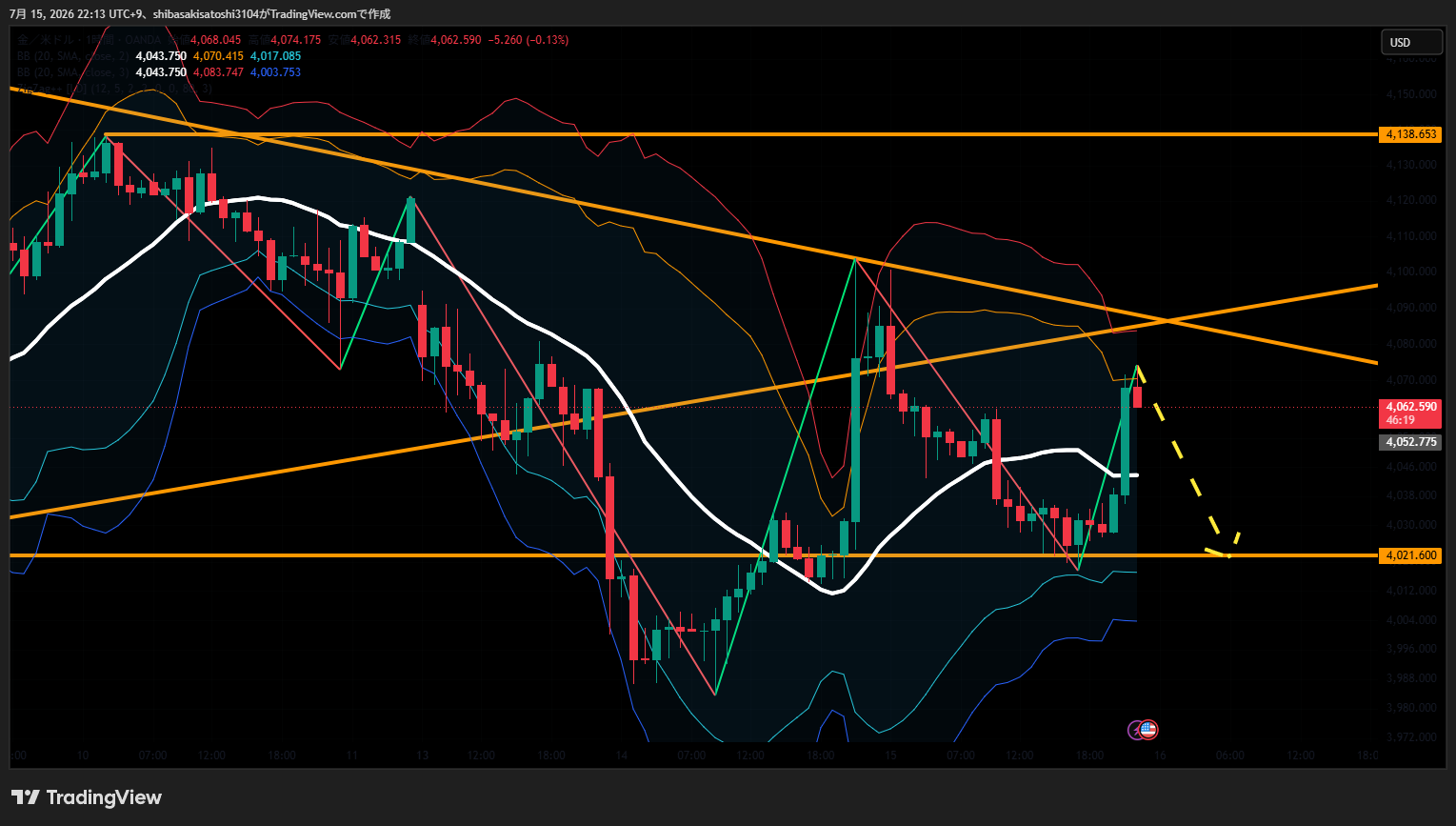Viewport: 1456px width, 826px height.
Task: Click the 4,138.653 orange price label
Action: pyautogui.click(x=1410, y=134)
